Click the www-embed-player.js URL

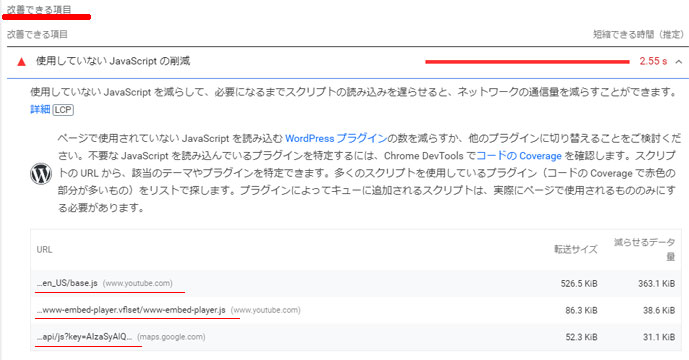131,310
